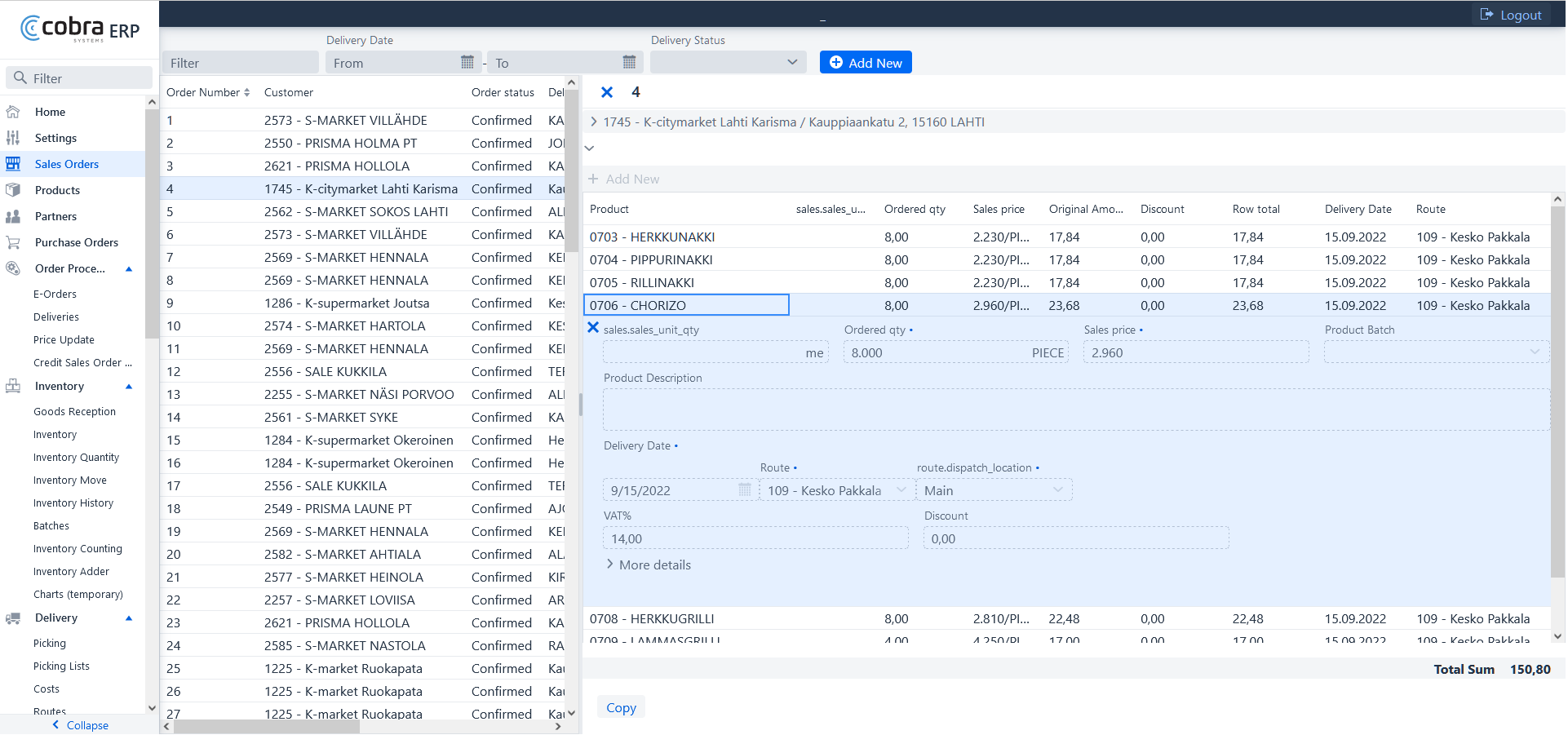1568x735 pixels.
Task: Open the Route dropdown showing 109 - Kesko Pakkala
Action: coord(834,490)
